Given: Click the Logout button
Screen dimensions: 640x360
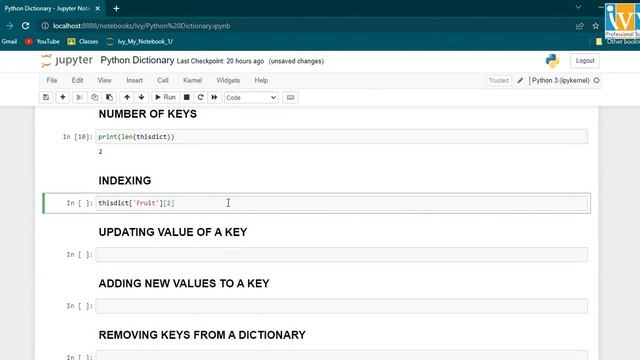Looking at the screenshot, I should point(585,61).
